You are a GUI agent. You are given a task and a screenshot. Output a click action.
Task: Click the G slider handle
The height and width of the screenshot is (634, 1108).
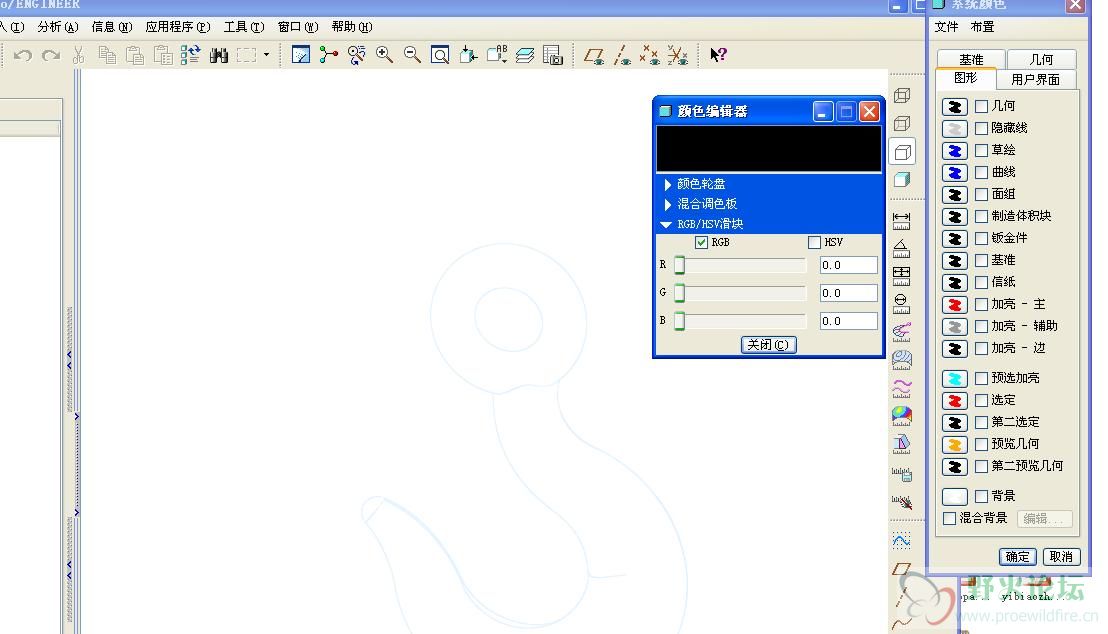tap(679, 293)
